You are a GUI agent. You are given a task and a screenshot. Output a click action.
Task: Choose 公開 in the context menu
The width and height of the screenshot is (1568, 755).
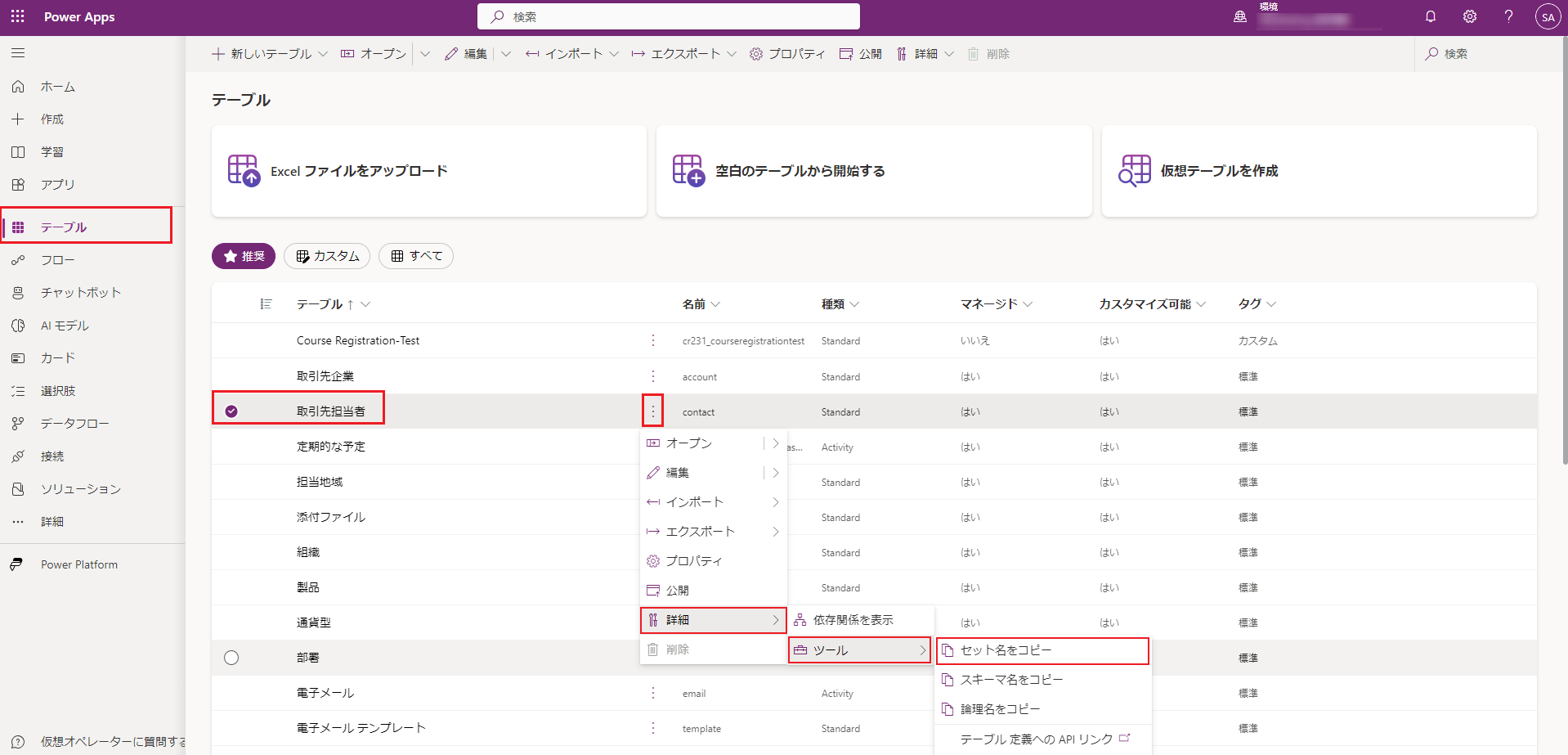[x=714, y=591]
